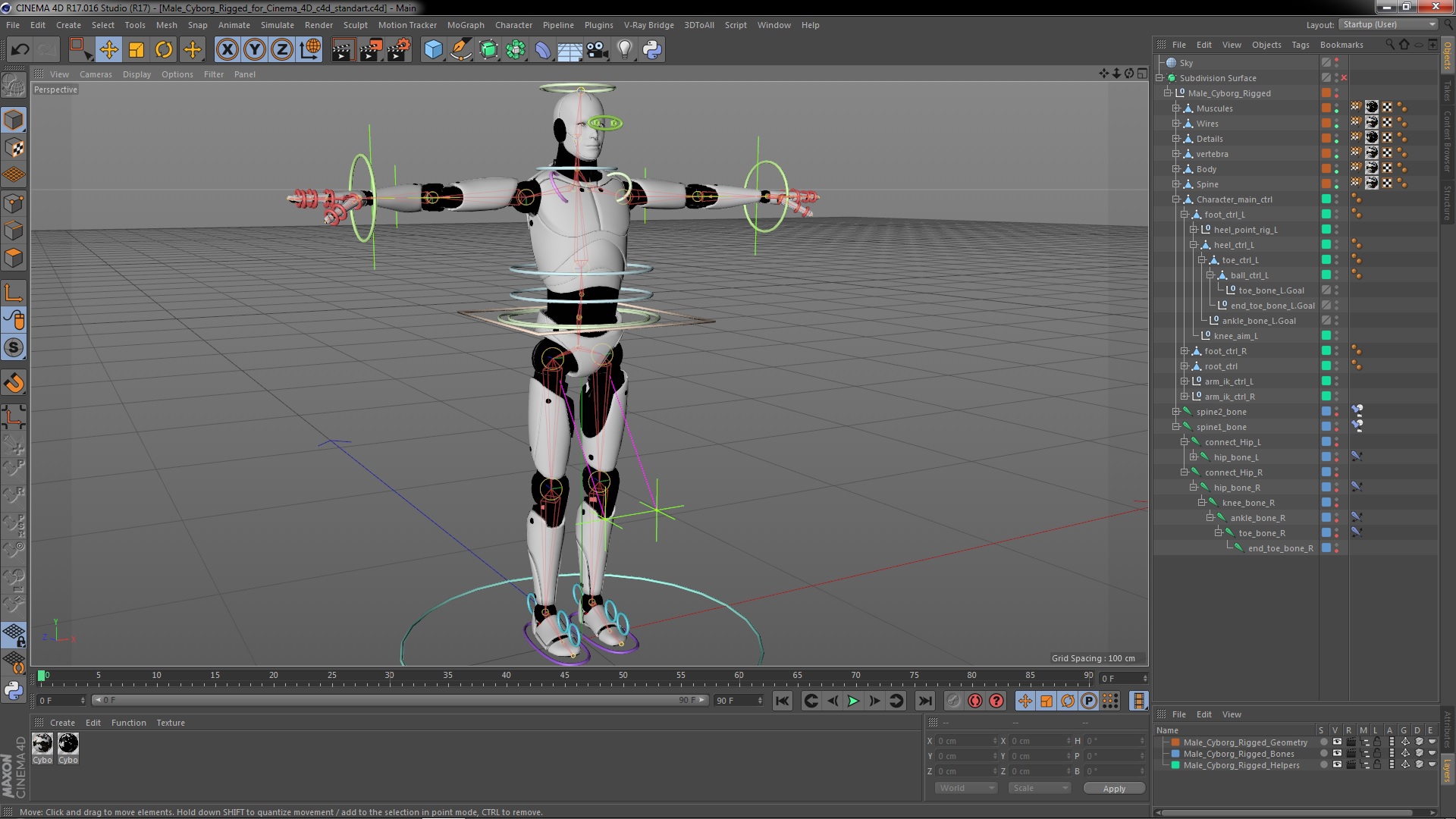
Task: Open viewport Cameras menu
Action: pyautogui.click(x=96, y=74)
